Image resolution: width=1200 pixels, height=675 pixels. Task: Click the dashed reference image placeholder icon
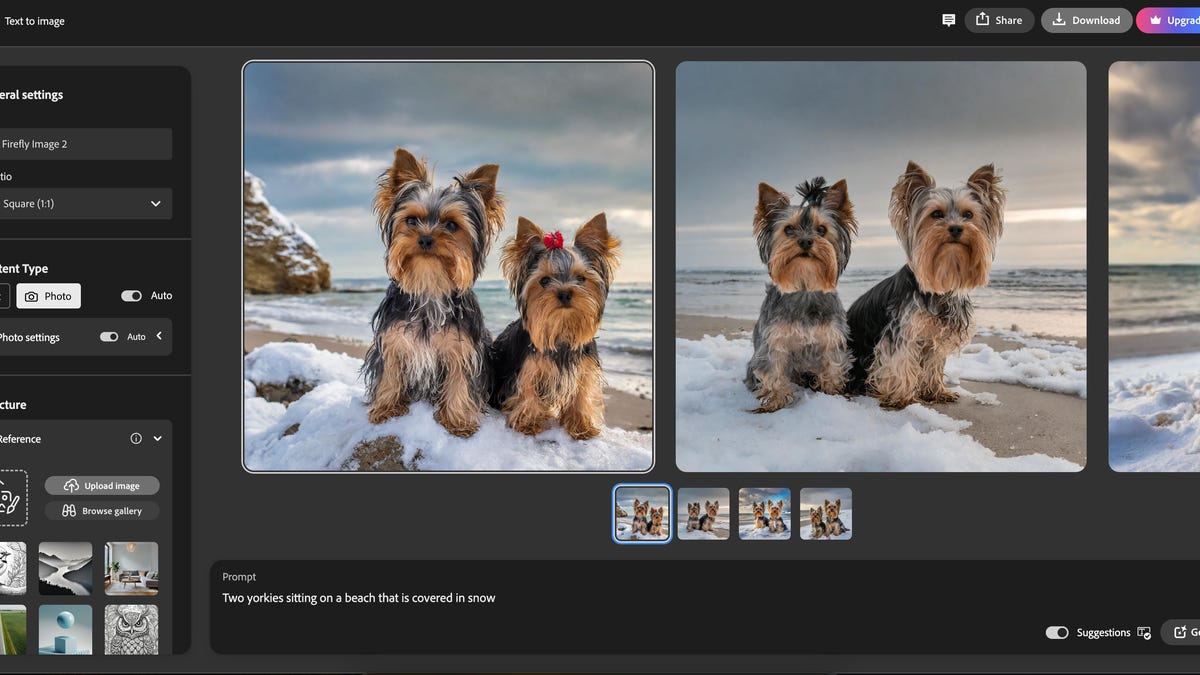tap(10, 498)
